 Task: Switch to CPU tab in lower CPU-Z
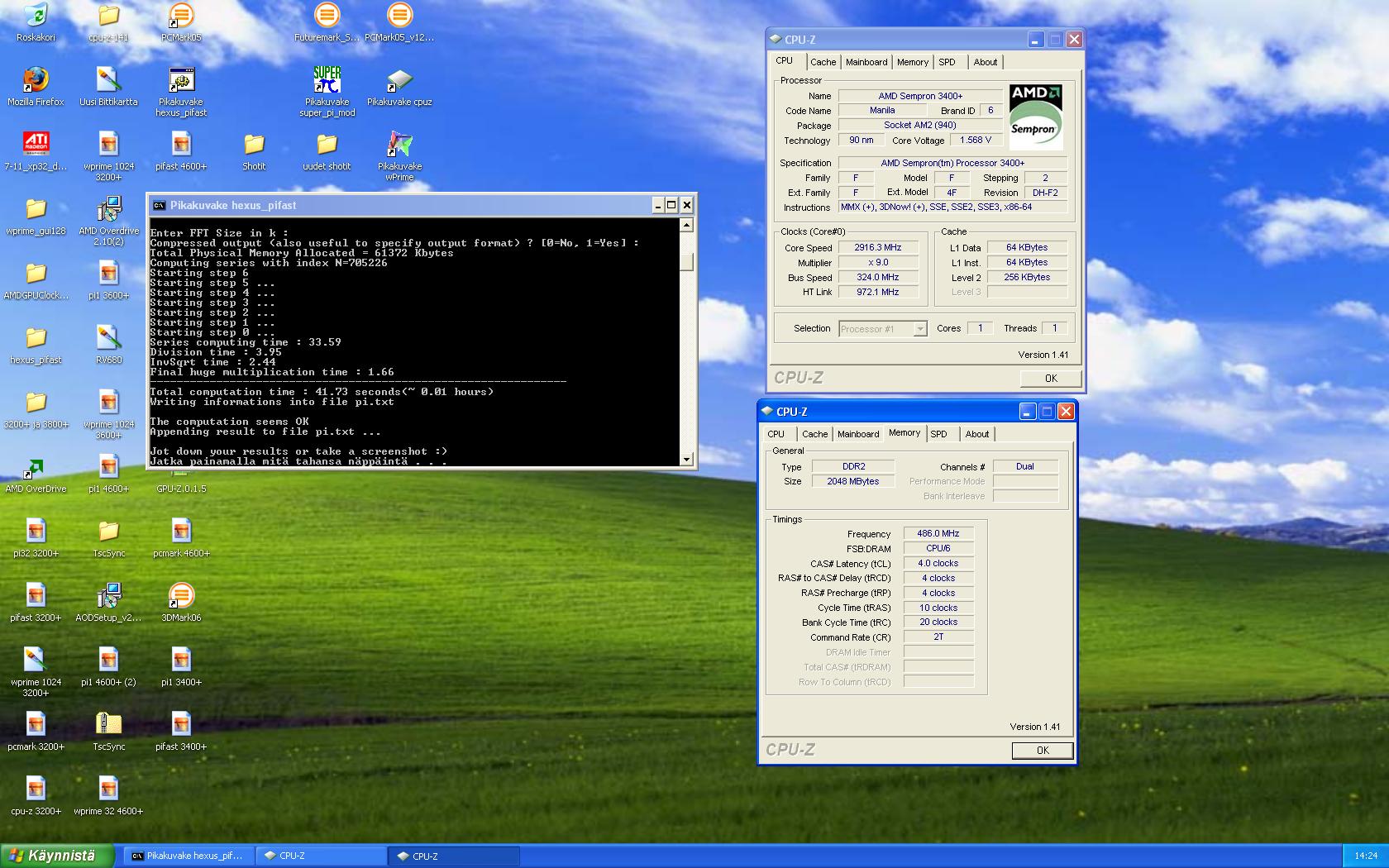pyautogui.click(x=776, y=434)
